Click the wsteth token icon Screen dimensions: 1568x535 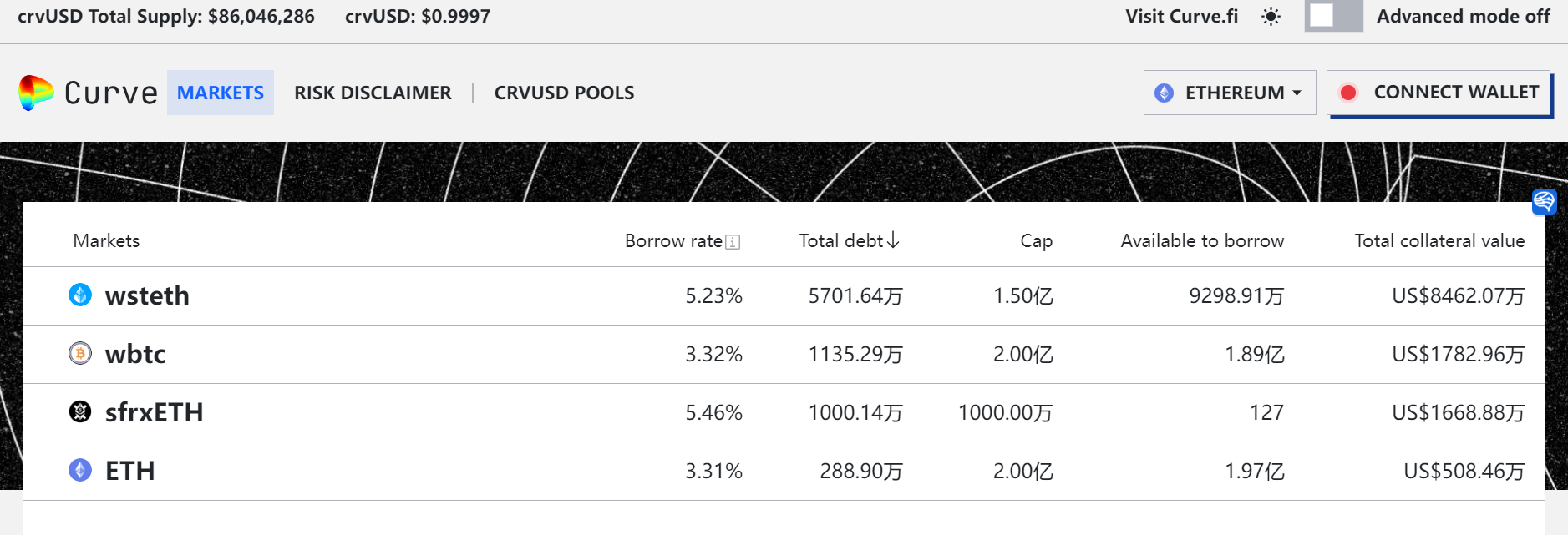click(x=80, y=295)
